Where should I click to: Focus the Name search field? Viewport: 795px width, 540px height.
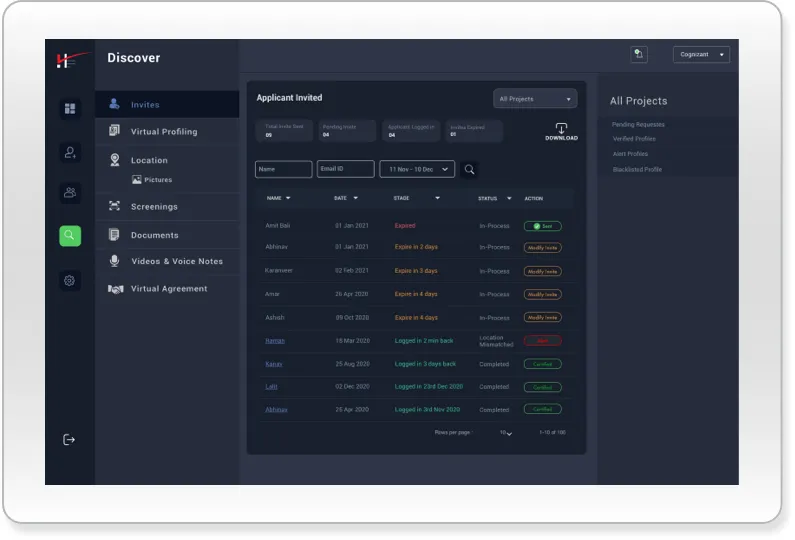(283, 169)
